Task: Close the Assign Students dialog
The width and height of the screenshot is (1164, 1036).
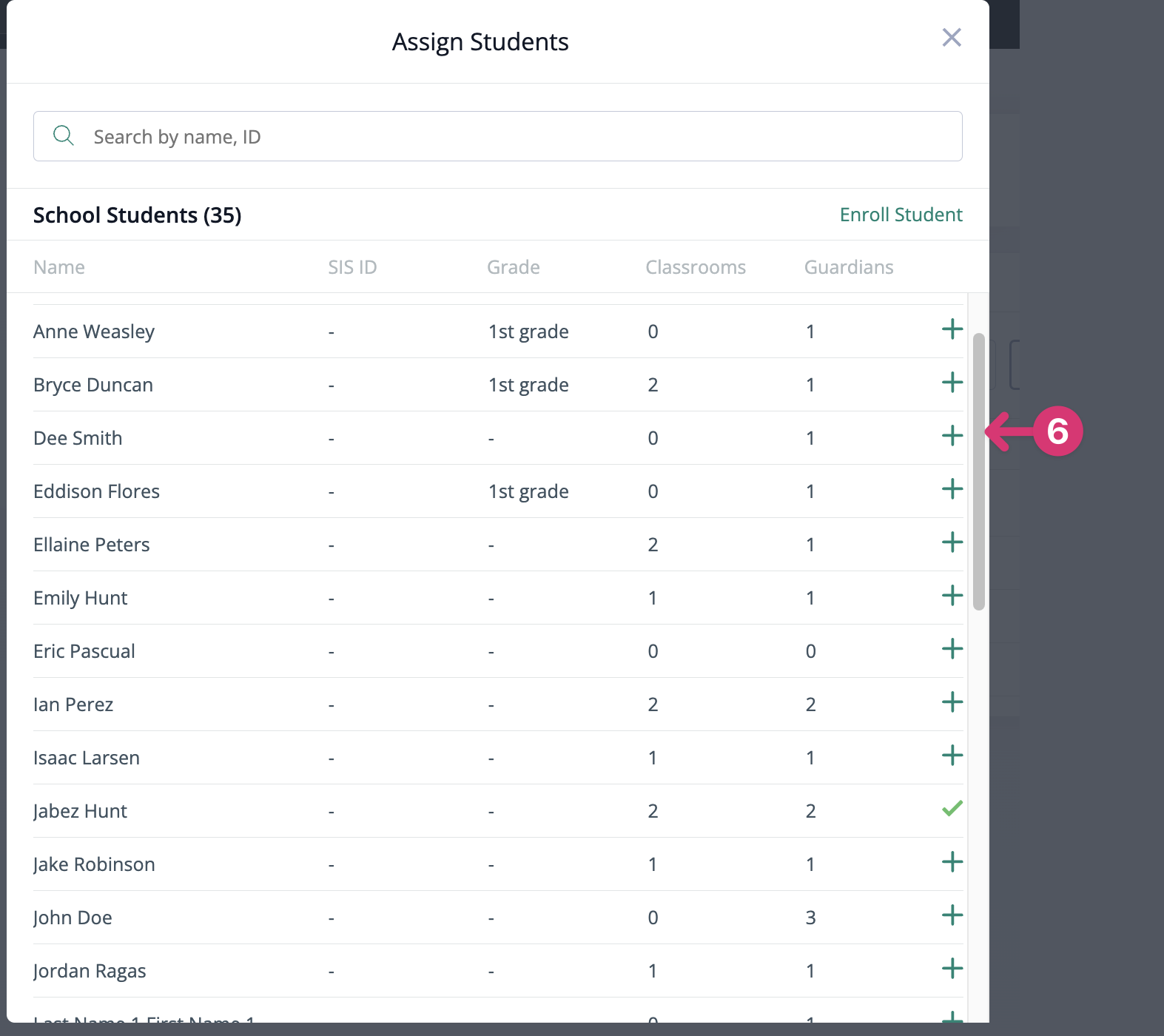Action: pyautogui.click(x=951, y=38)
